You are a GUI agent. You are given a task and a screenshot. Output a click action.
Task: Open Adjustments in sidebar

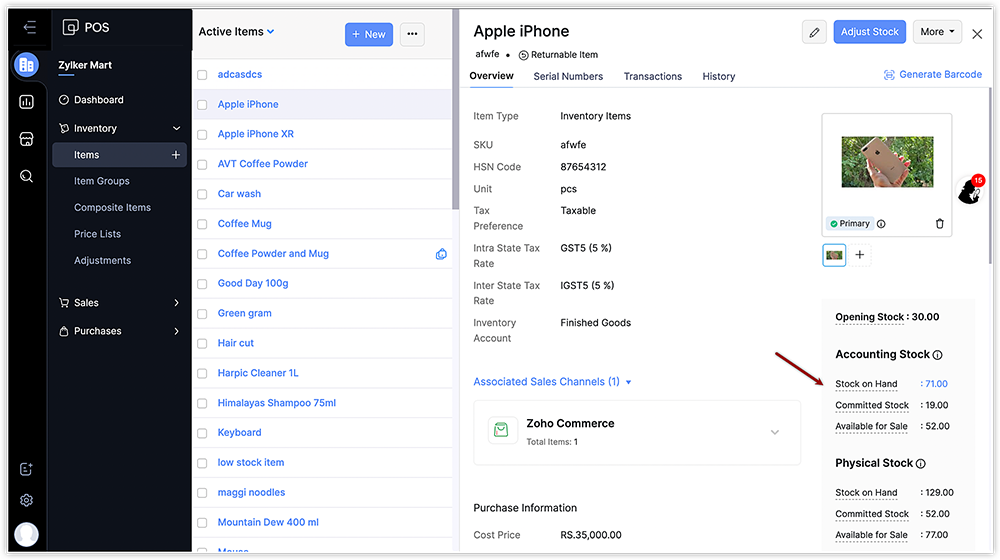pyautogui.click(x=103, y=260)
